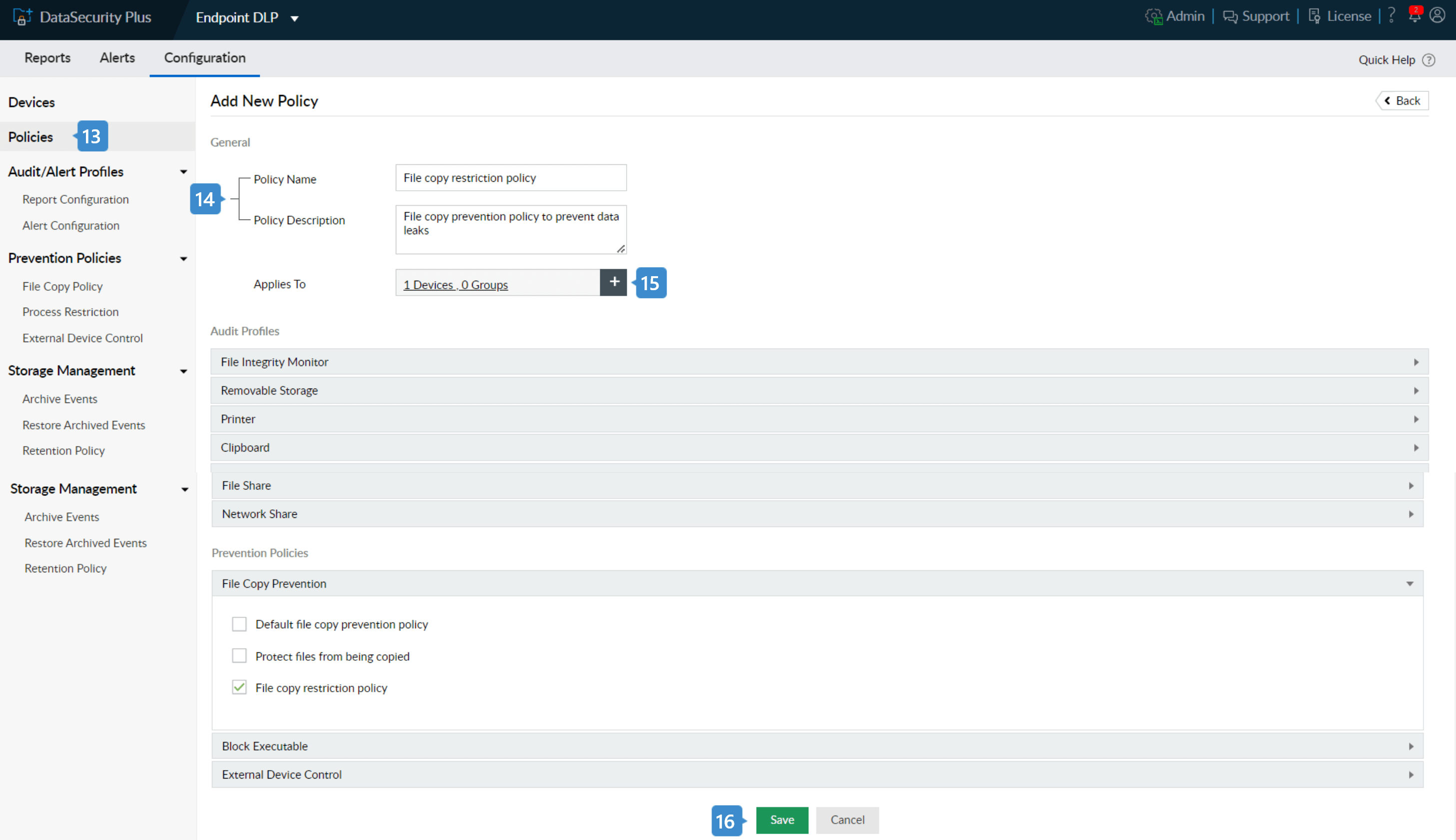Open the 1 Devices, 0 Groups link
Image resolution: width=1456 pixels, height=840 pixels.
pyautogui.click(x=455, y=285)
